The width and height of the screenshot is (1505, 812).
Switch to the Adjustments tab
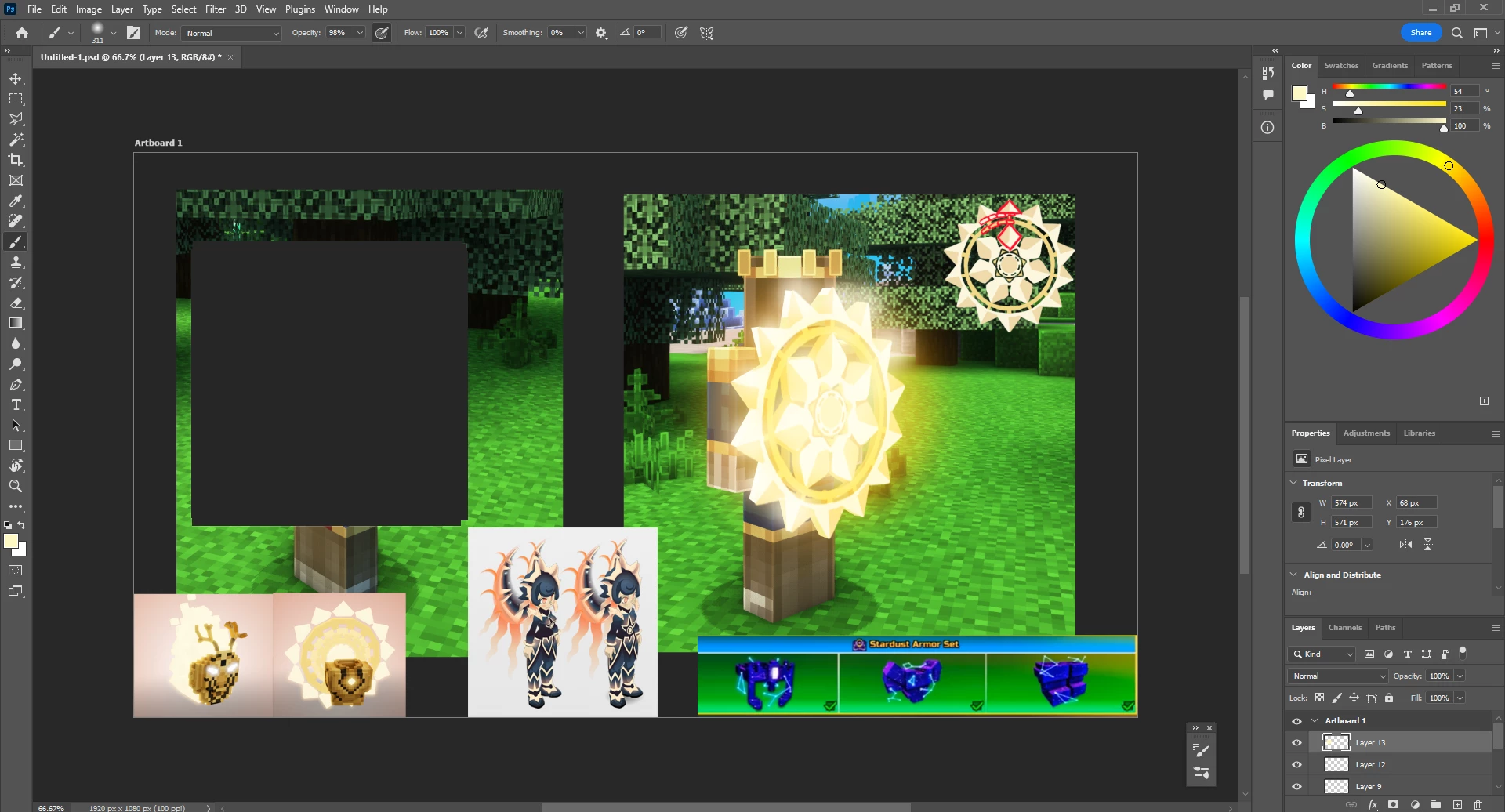[1366, 433]
